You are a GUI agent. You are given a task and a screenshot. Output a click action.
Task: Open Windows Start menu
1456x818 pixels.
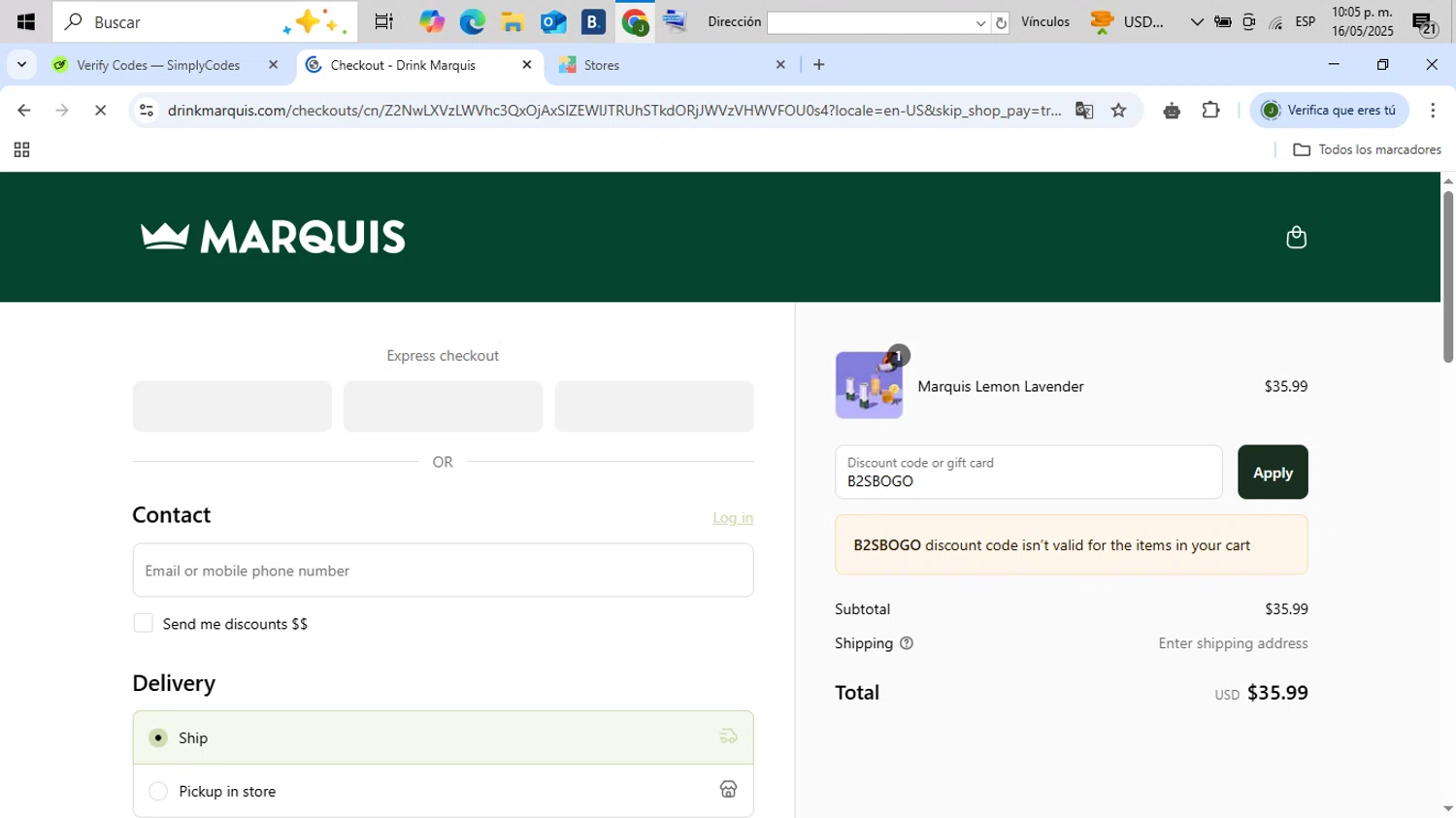coord(25,21)
